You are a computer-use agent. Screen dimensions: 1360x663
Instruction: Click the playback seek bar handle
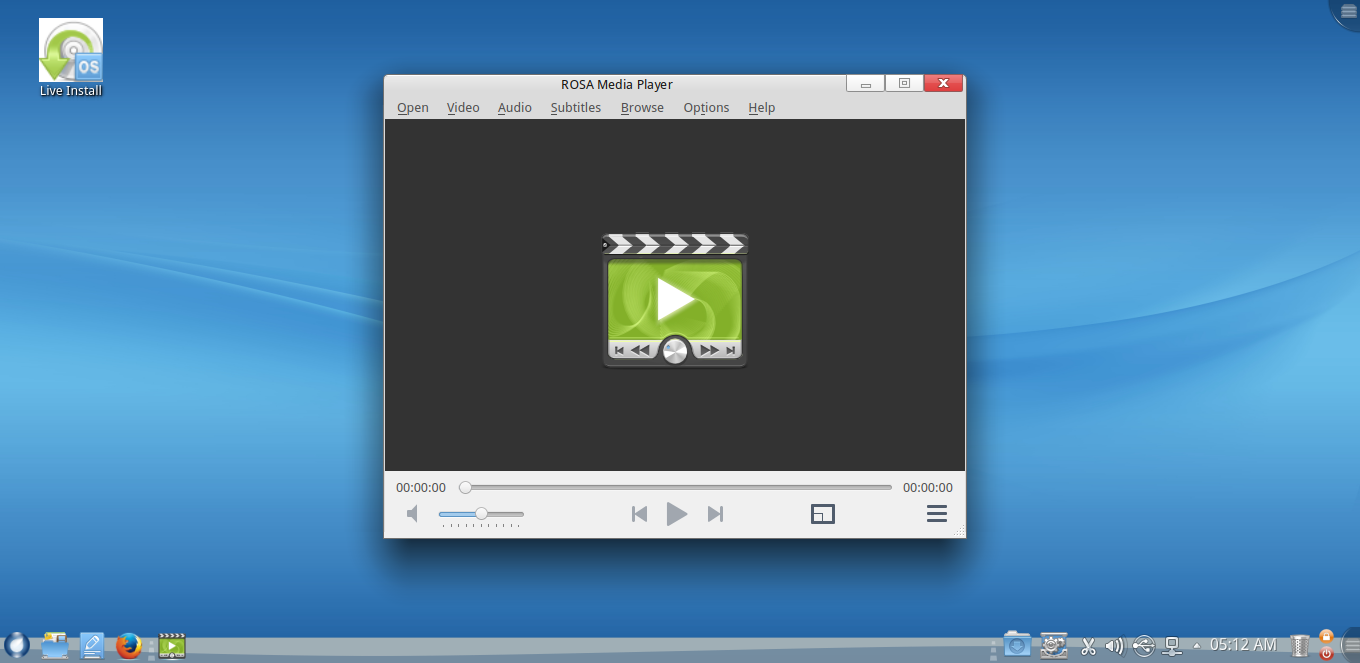pyautogui.click(x=465, y=488)
